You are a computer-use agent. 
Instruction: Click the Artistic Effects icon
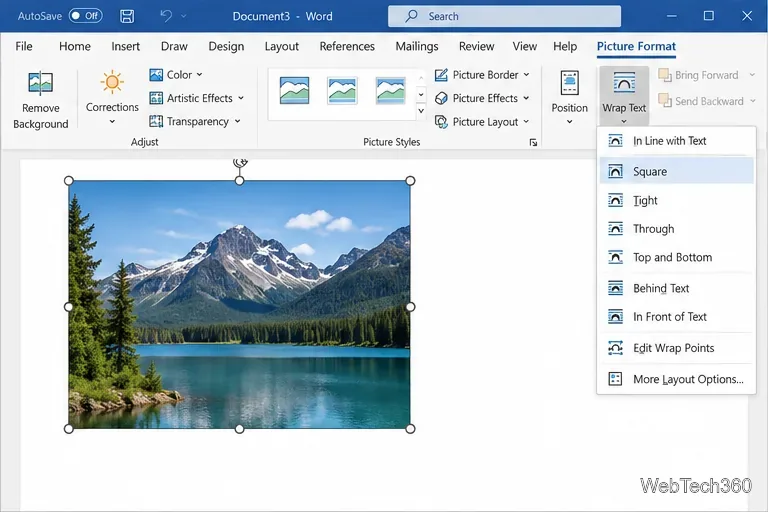(x=156, y=98)
